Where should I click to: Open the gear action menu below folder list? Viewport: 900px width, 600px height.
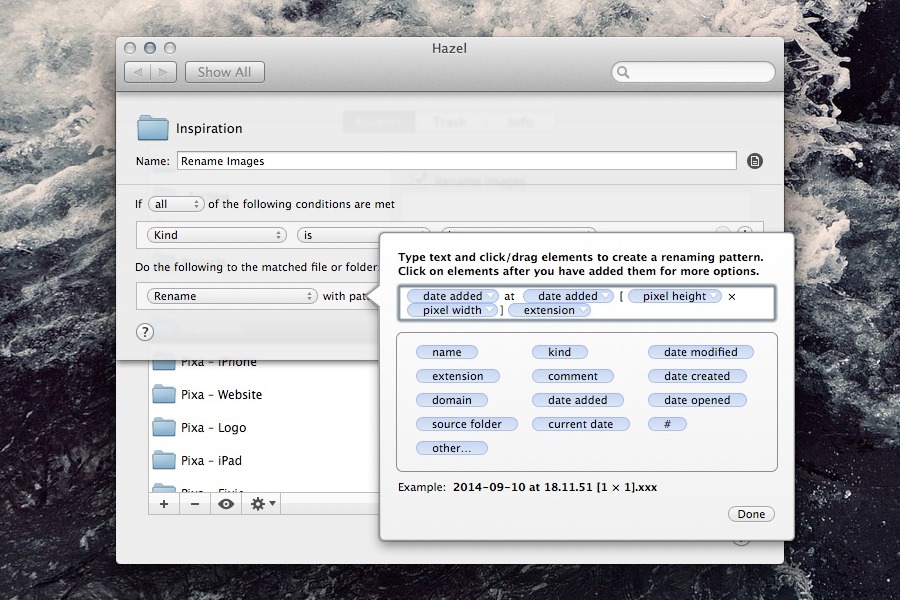point(264,504)
